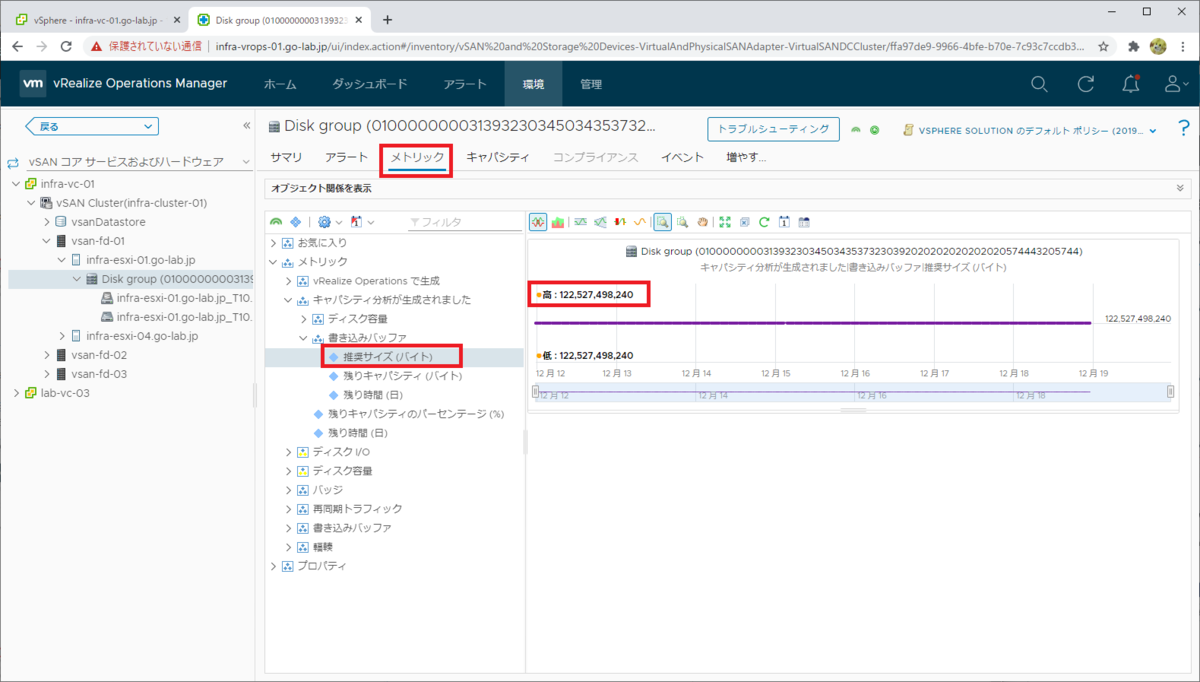Select the highlighted zoom magnifier tool

point(662,222)
